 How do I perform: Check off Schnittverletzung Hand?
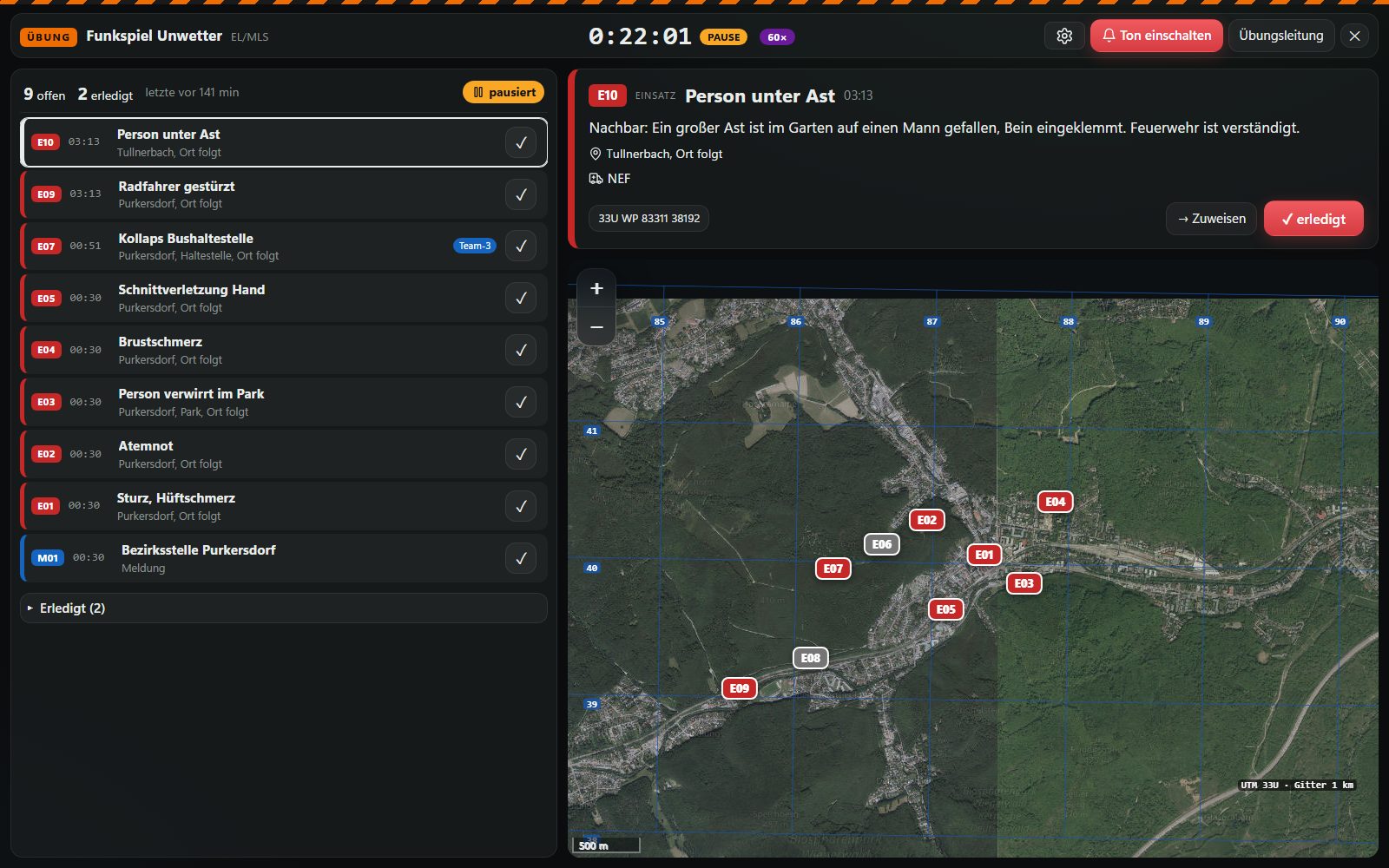[521, 298]
